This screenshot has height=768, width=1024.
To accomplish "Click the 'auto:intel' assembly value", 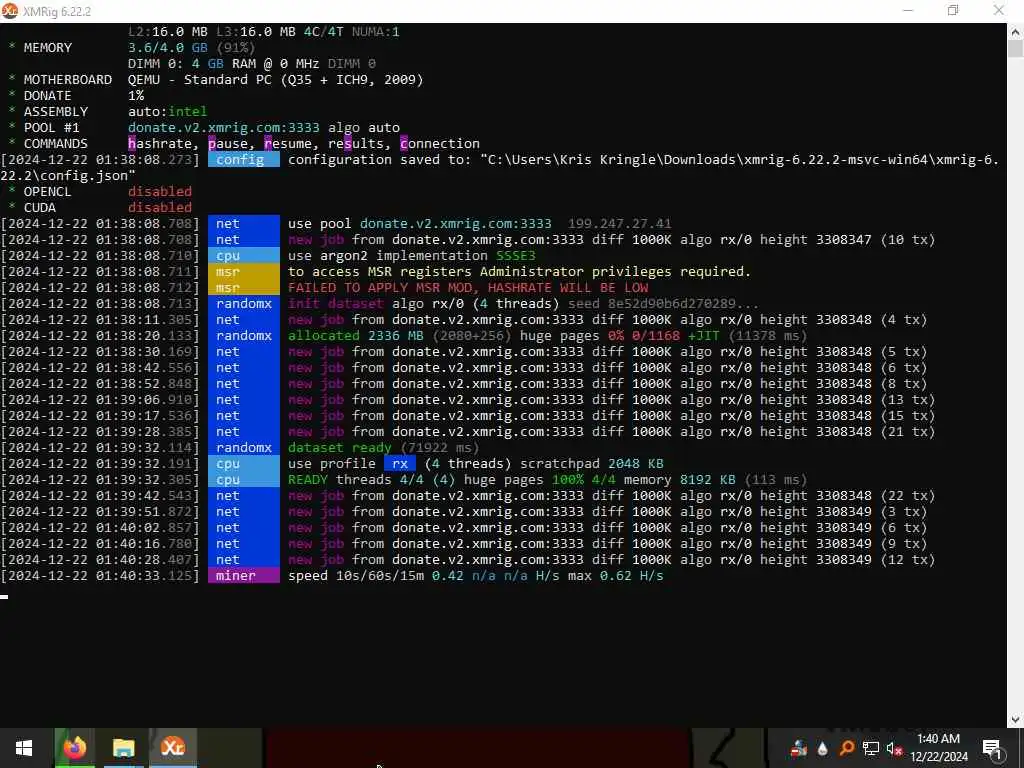I will tap(168, 112).
